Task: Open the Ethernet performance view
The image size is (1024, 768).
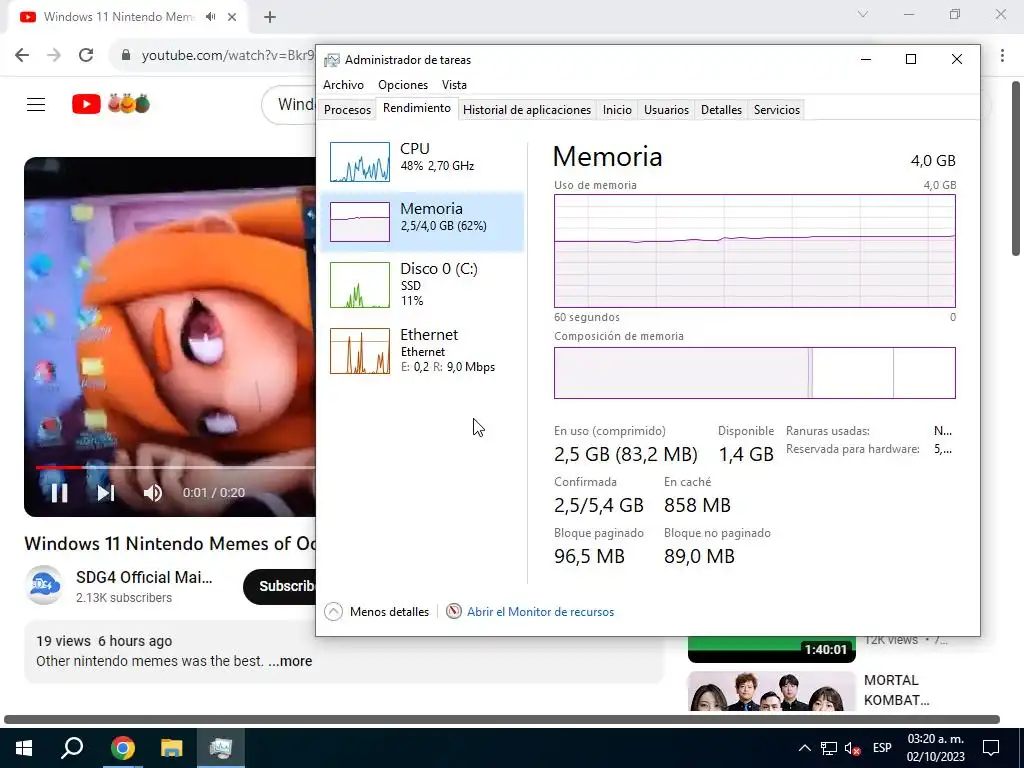Action: tap(422, 350)
